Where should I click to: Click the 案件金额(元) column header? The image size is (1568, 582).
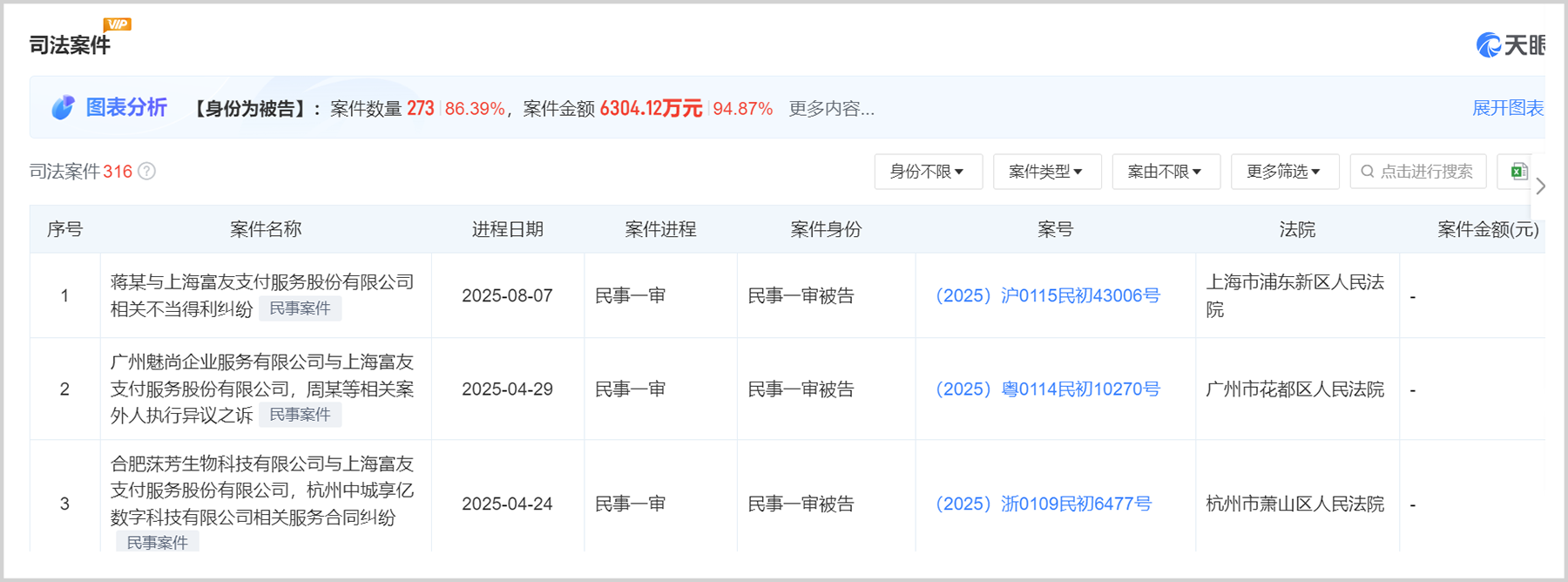[x=1488, y=229]
